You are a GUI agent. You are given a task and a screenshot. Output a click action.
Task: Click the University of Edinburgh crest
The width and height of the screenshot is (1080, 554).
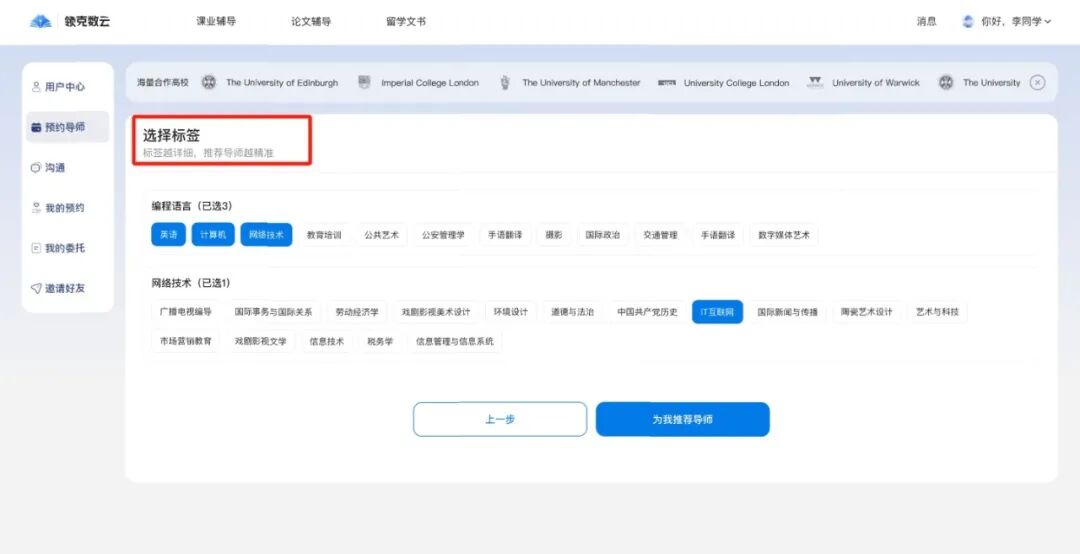pos(209,83)
